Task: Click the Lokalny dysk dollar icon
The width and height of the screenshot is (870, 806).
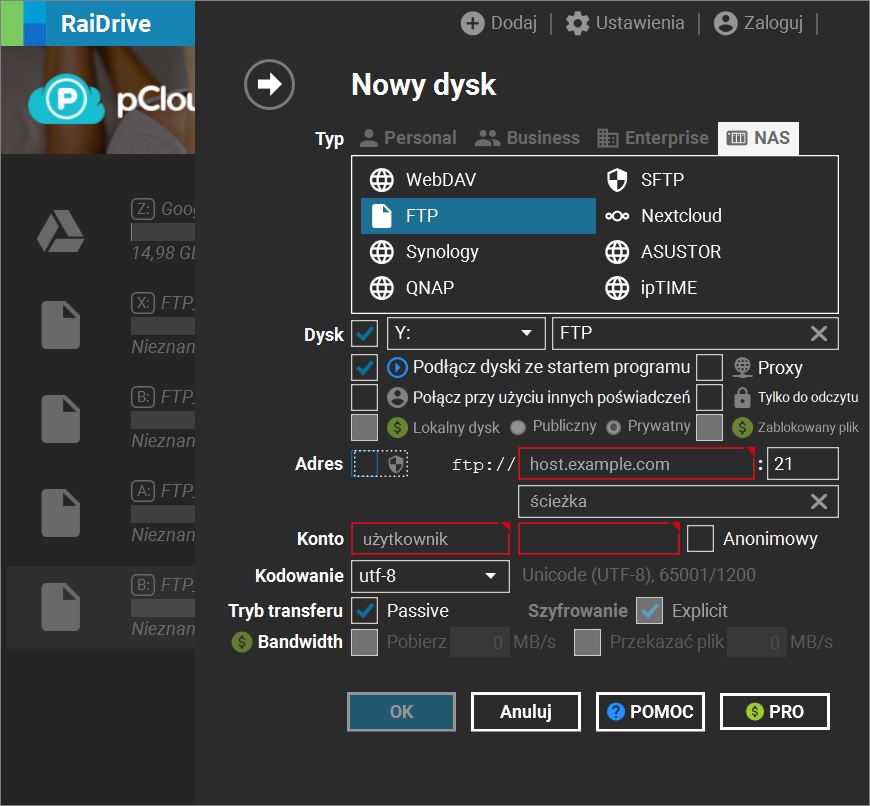Action: [397, 427]
